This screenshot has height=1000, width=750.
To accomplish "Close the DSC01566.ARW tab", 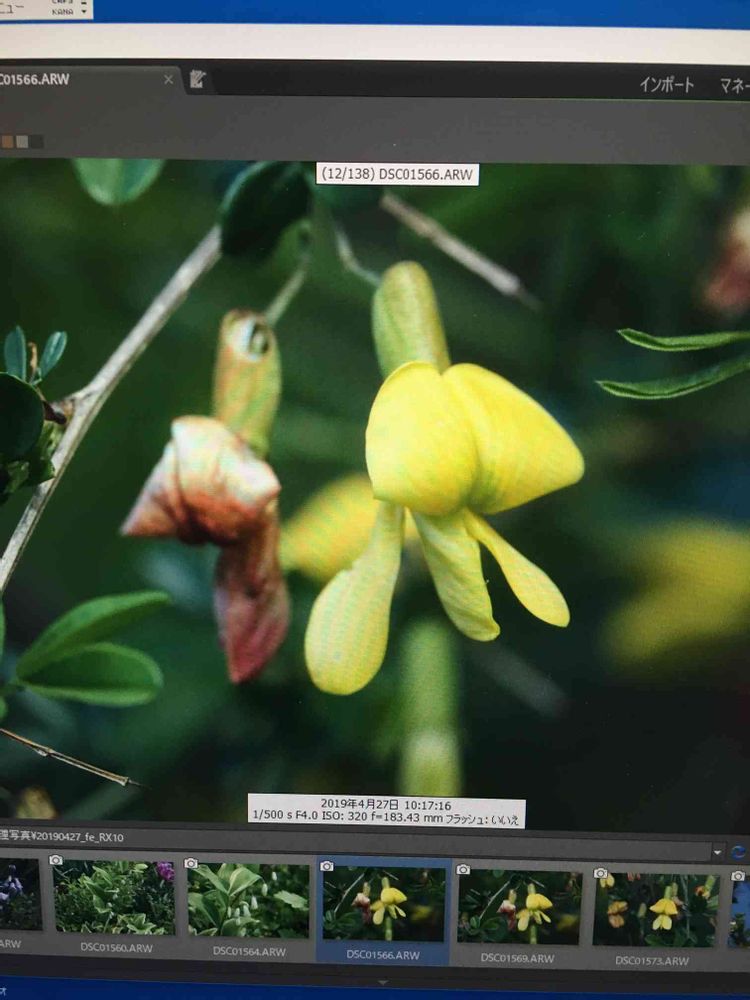I will click(168, 79).
